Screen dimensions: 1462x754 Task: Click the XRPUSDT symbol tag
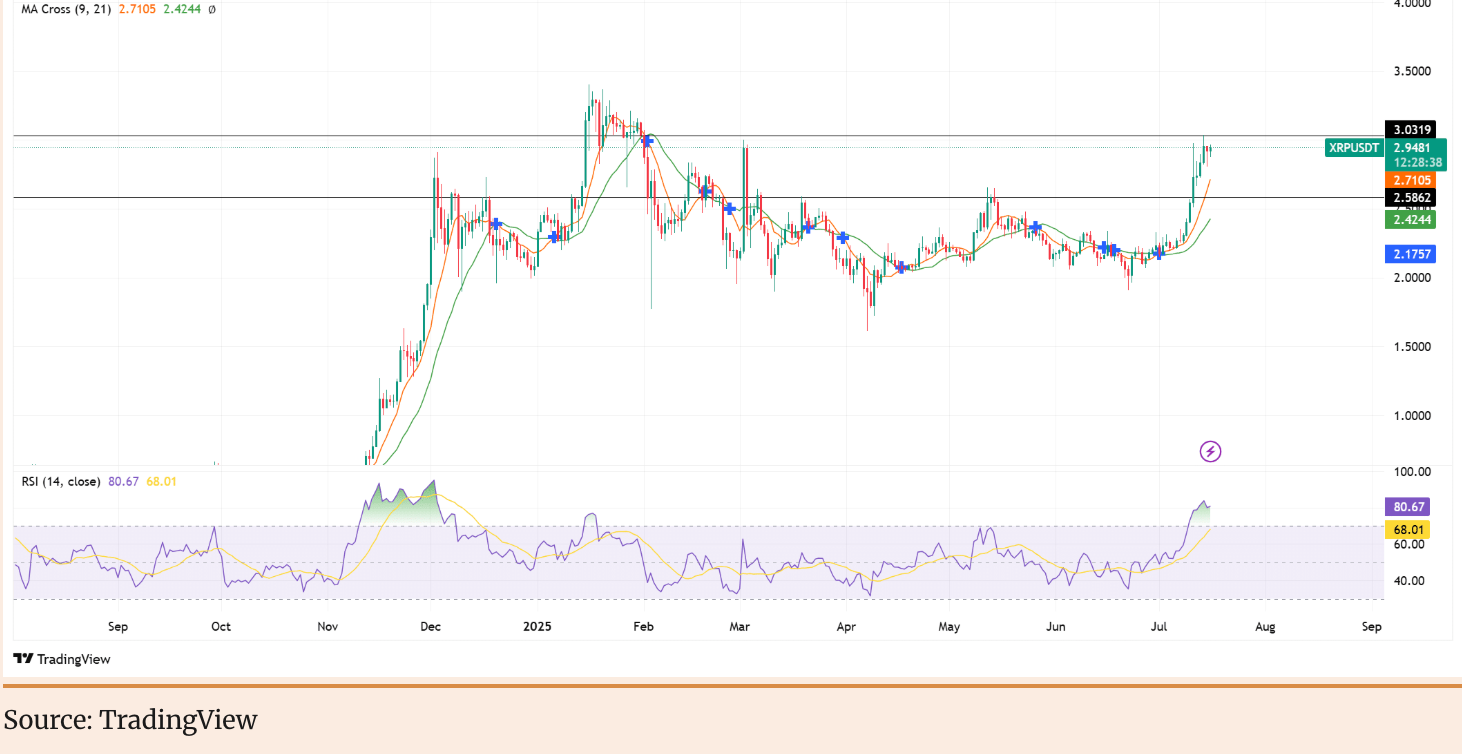click(x=1353, y=148)
